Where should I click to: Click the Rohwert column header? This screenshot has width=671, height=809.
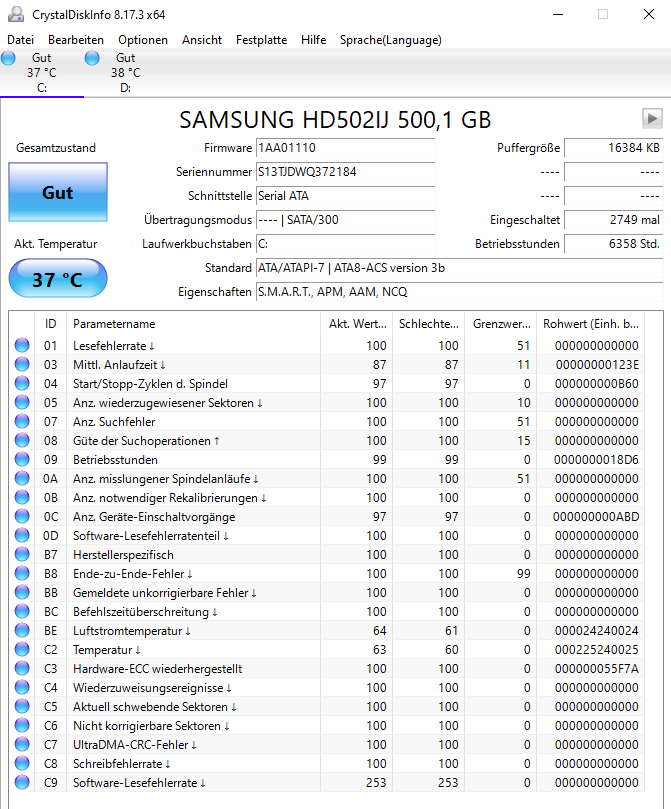591,324
